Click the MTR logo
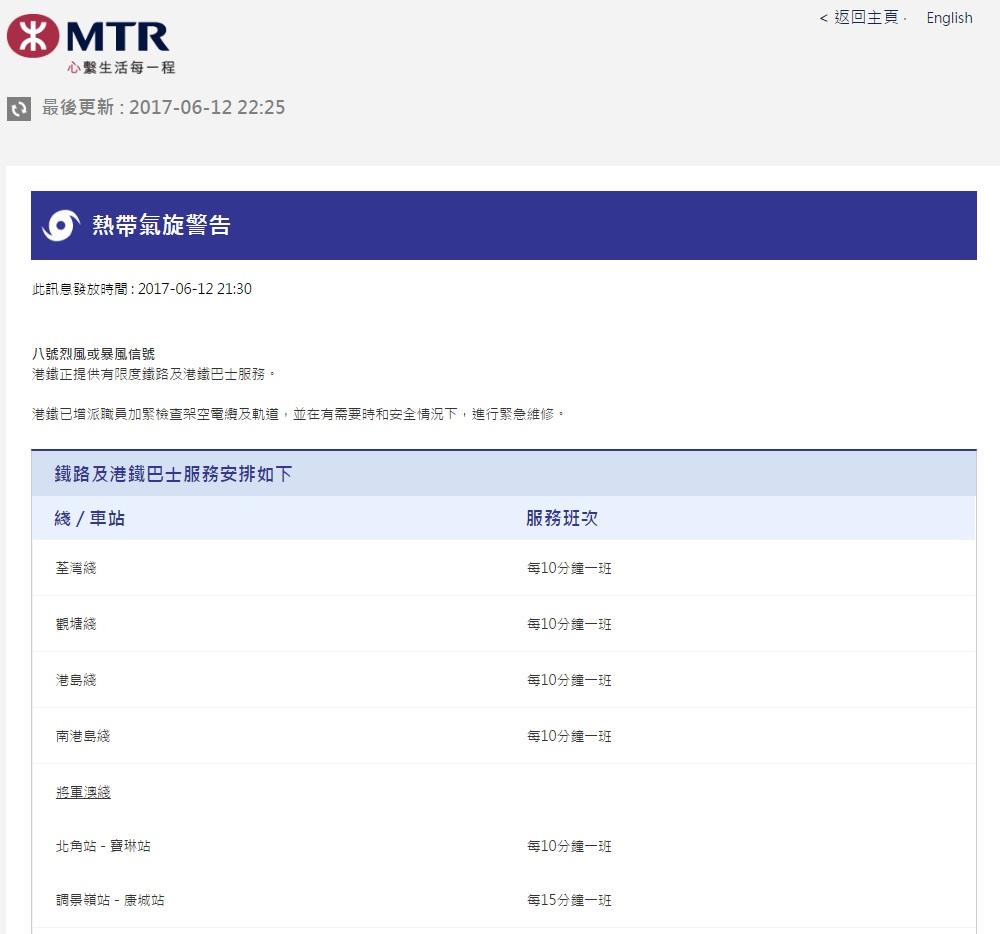The image size is (1000, 934). [x=90, y=42]
